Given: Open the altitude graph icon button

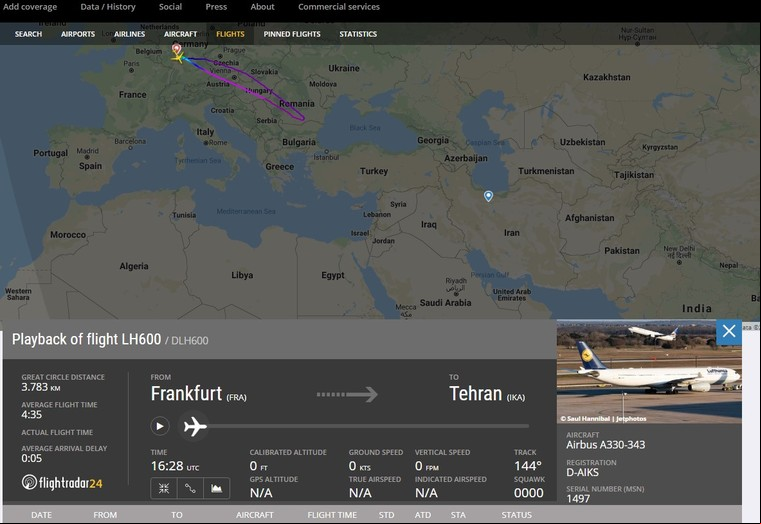Looking at the screenshot, I should 216,488.
